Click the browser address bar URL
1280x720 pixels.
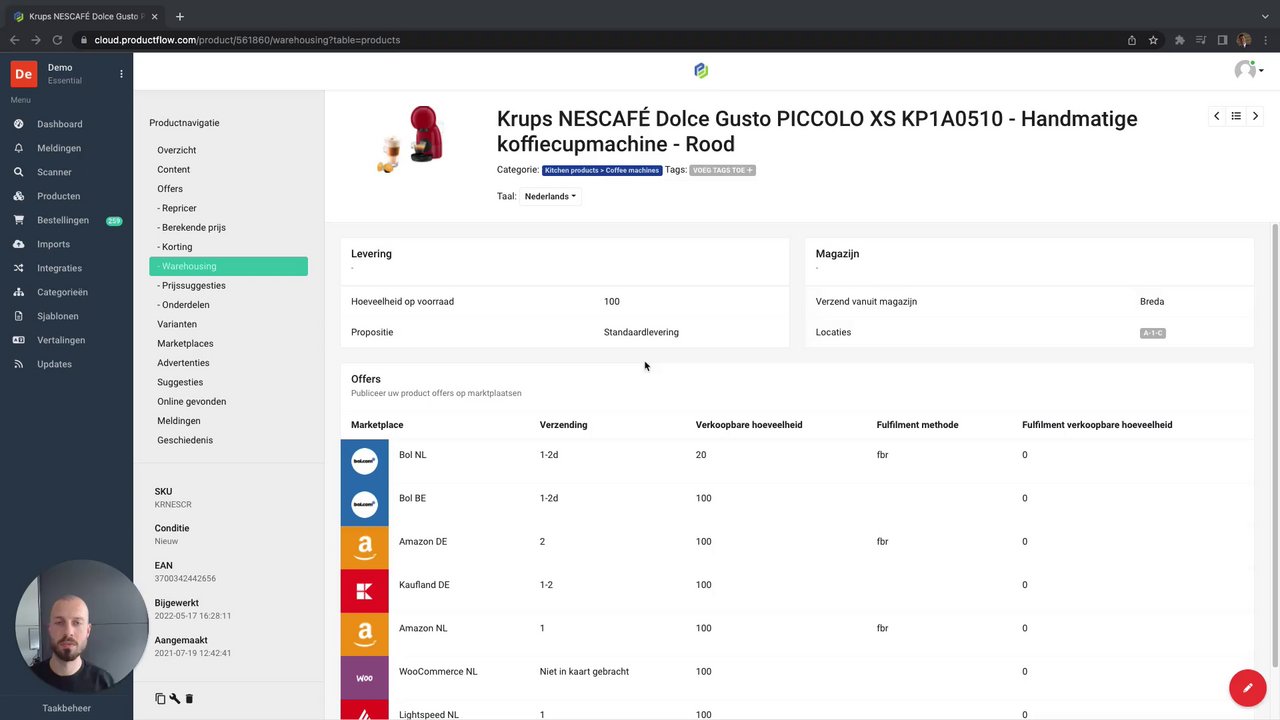point(247,40)
